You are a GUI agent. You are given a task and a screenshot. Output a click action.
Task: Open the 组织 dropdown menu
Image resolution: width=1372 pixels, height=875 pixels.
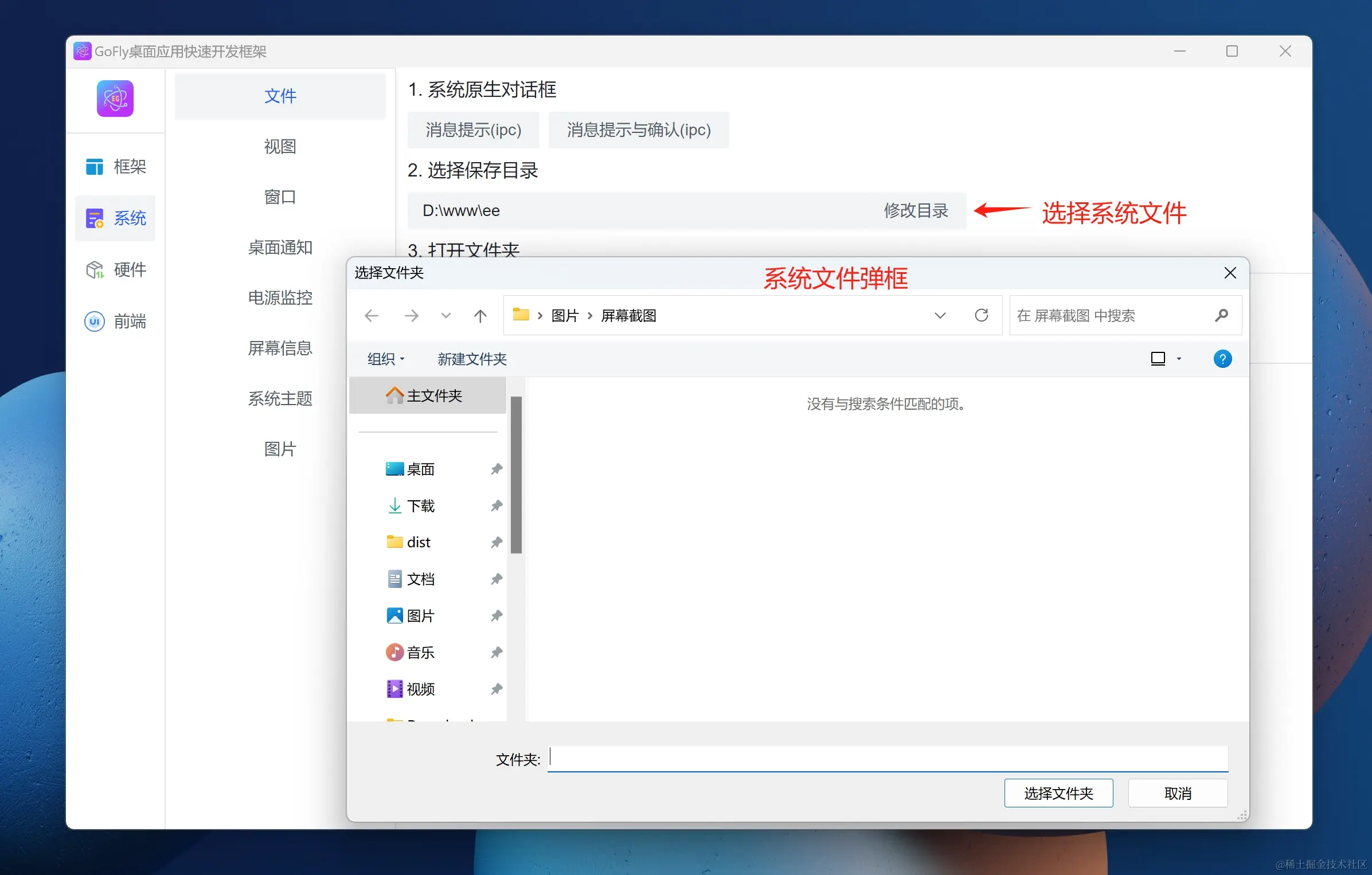click(x=386, y=359)
